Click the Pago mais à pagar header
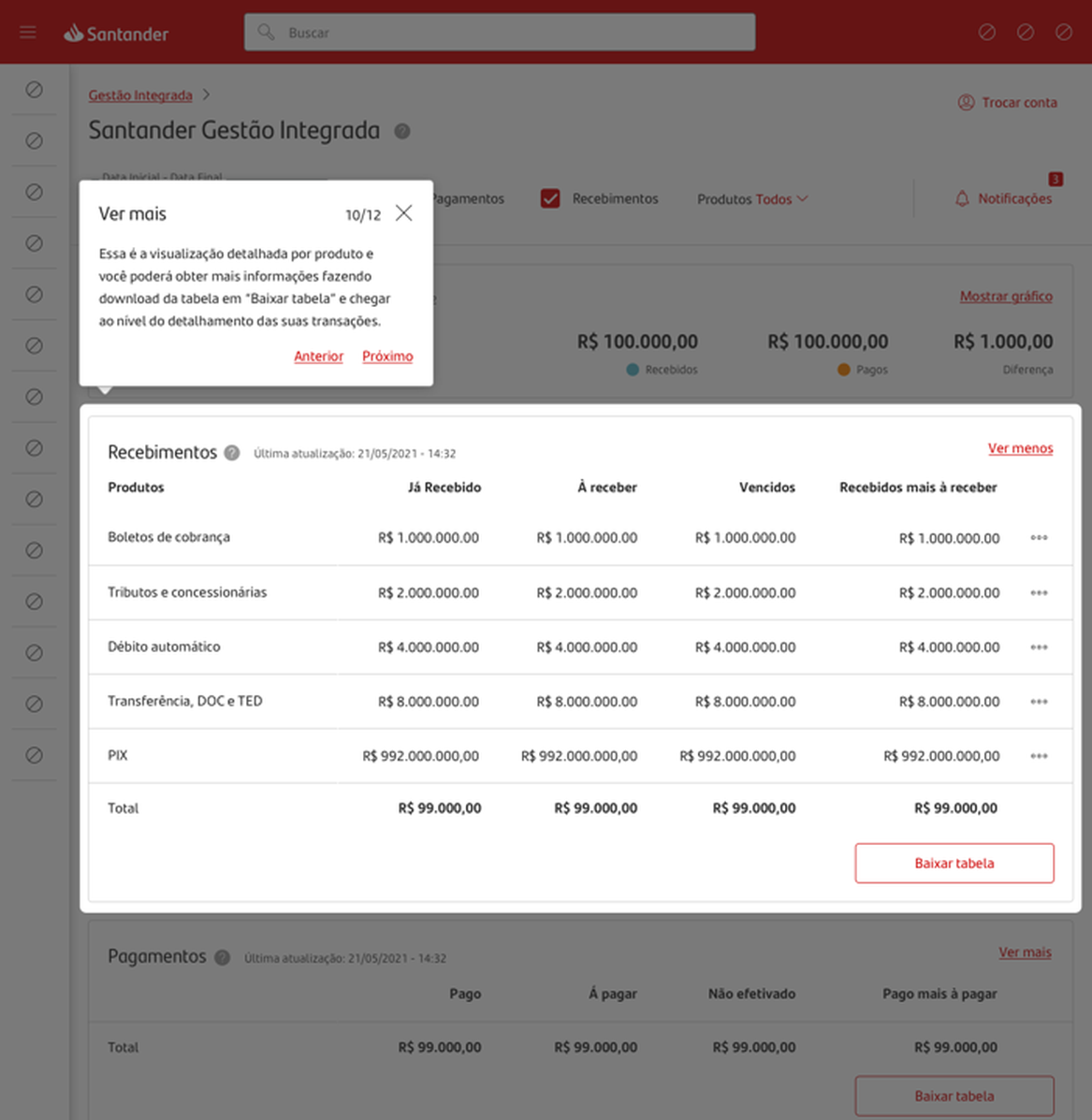The width and height of the screenshot is (1092, 1120). (x=939, y=994)
